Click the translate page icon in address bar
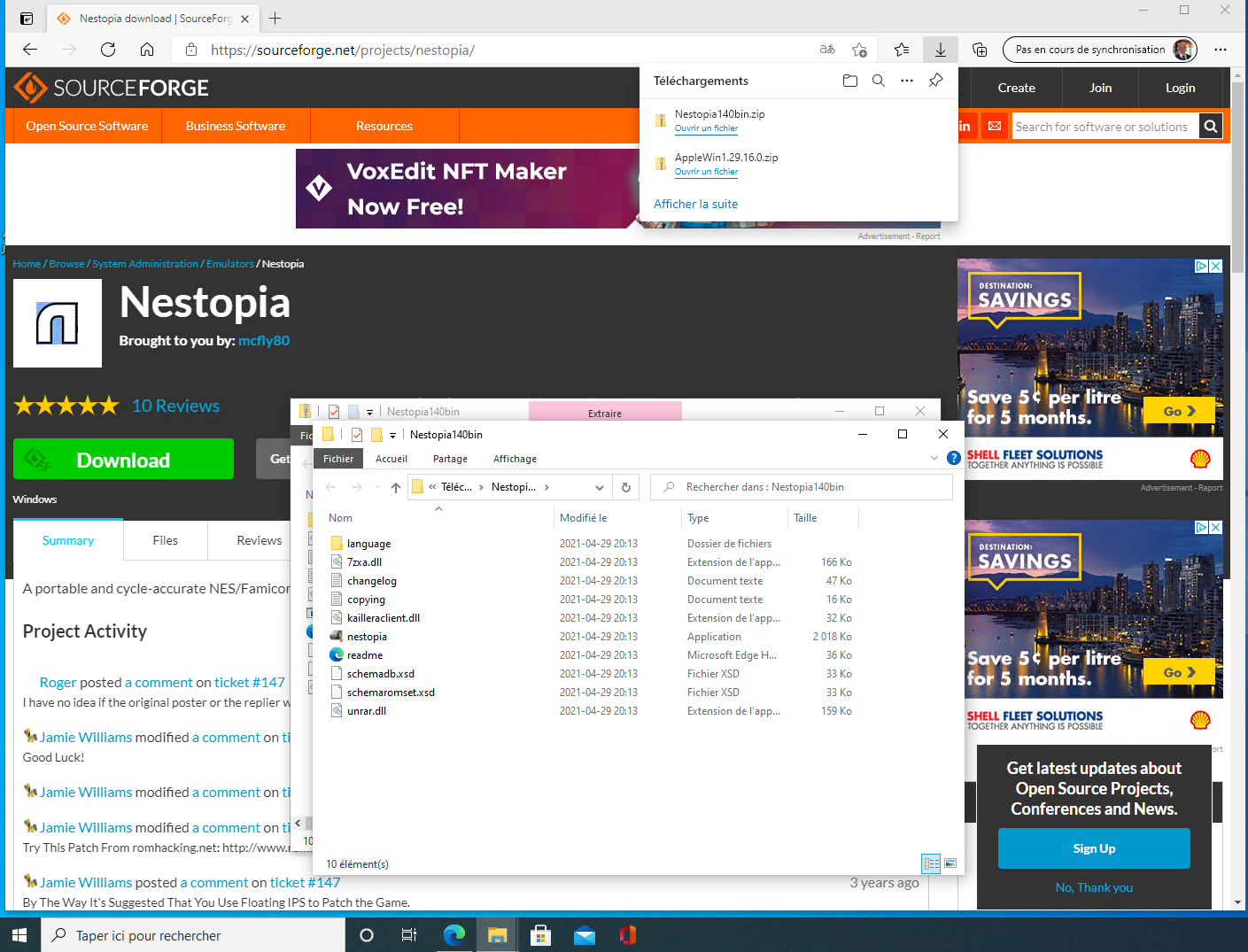The height and width of the screenshot is (952, 1248). (x=827, y=50)
